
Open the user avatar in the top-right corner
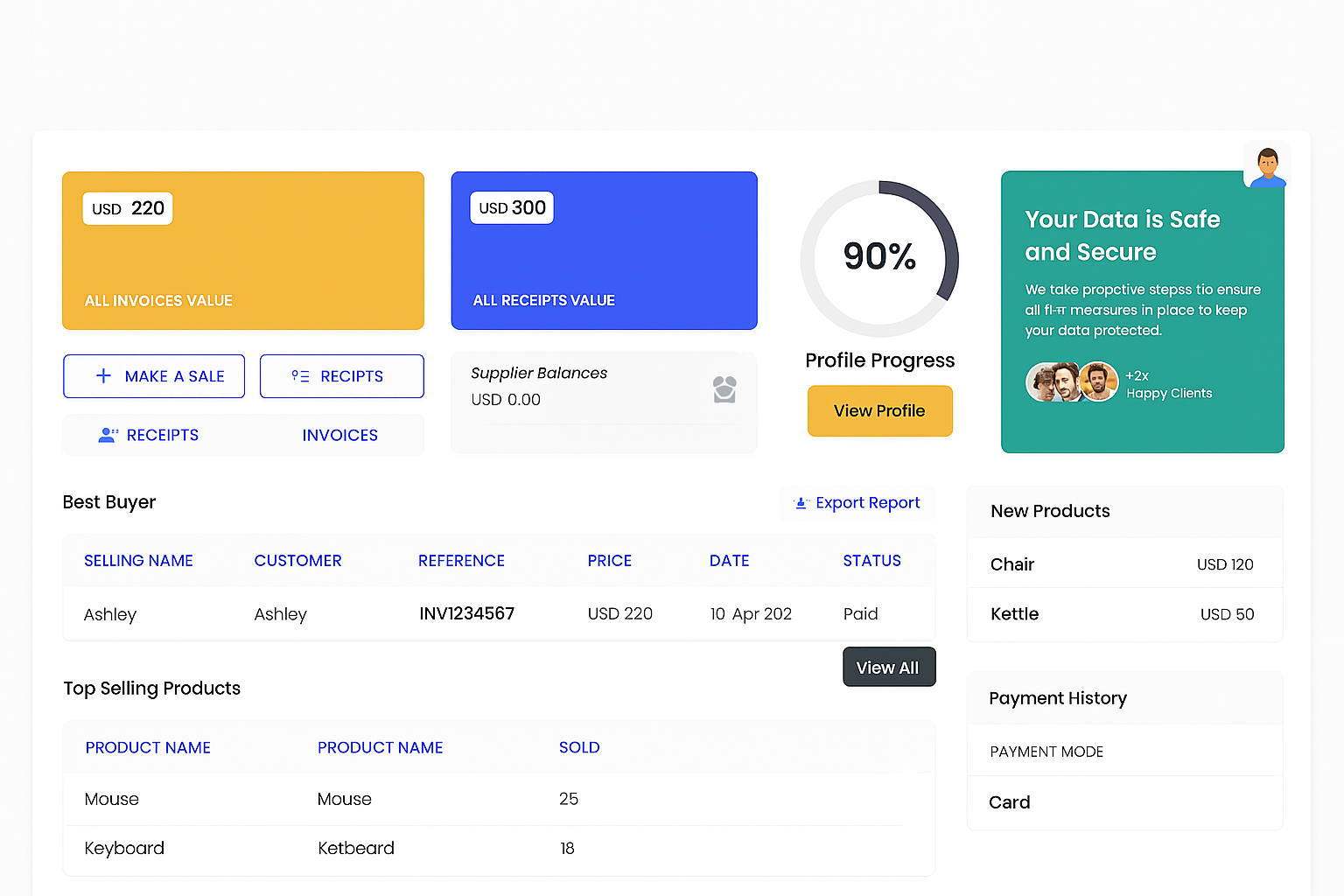point(1267,164)
